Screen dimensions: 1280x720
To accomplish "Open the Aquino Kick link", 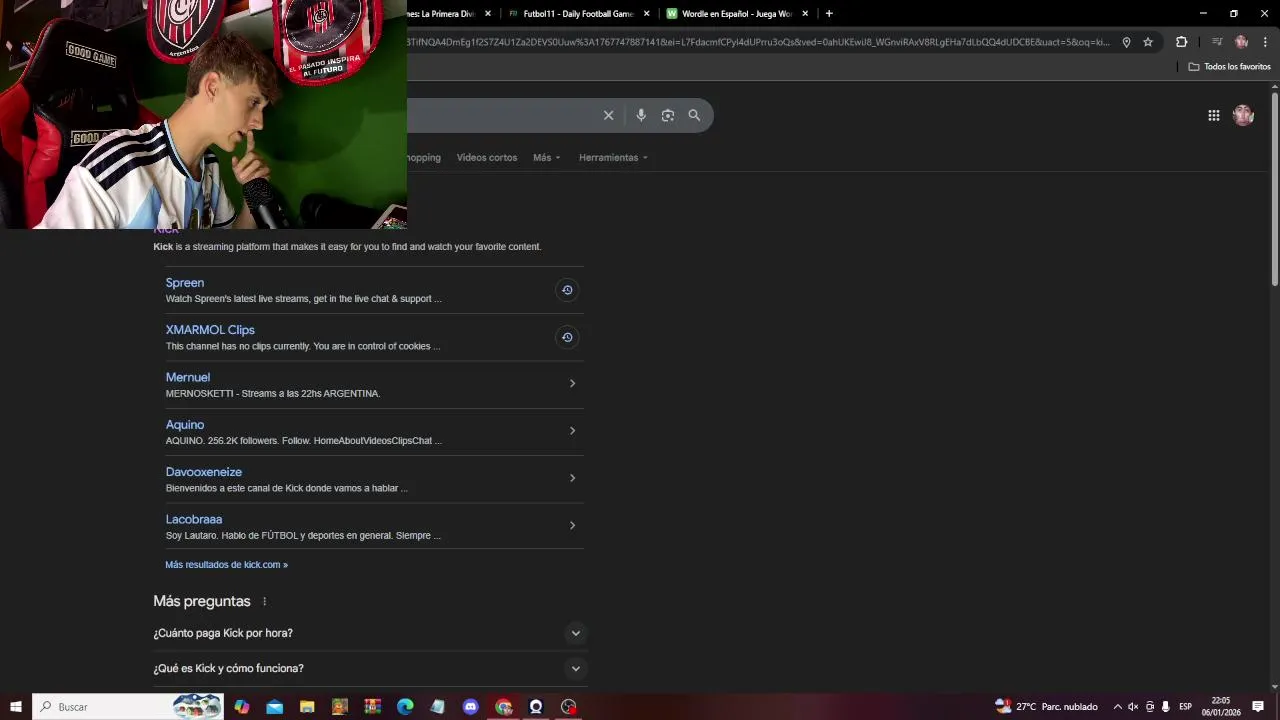I will coord(185,425).
